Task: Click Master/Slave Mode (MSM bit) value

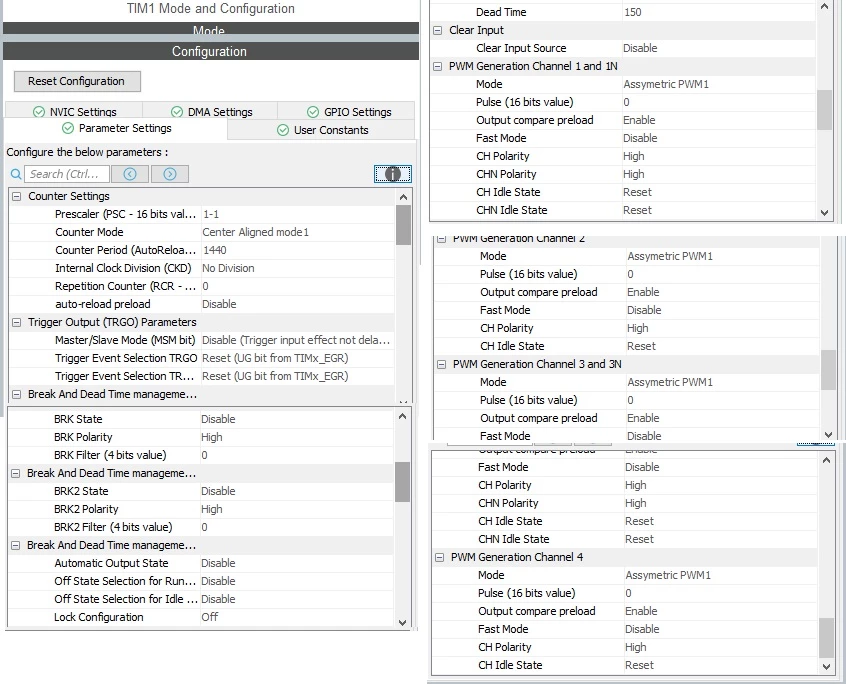Action: [x=298, y=340]
